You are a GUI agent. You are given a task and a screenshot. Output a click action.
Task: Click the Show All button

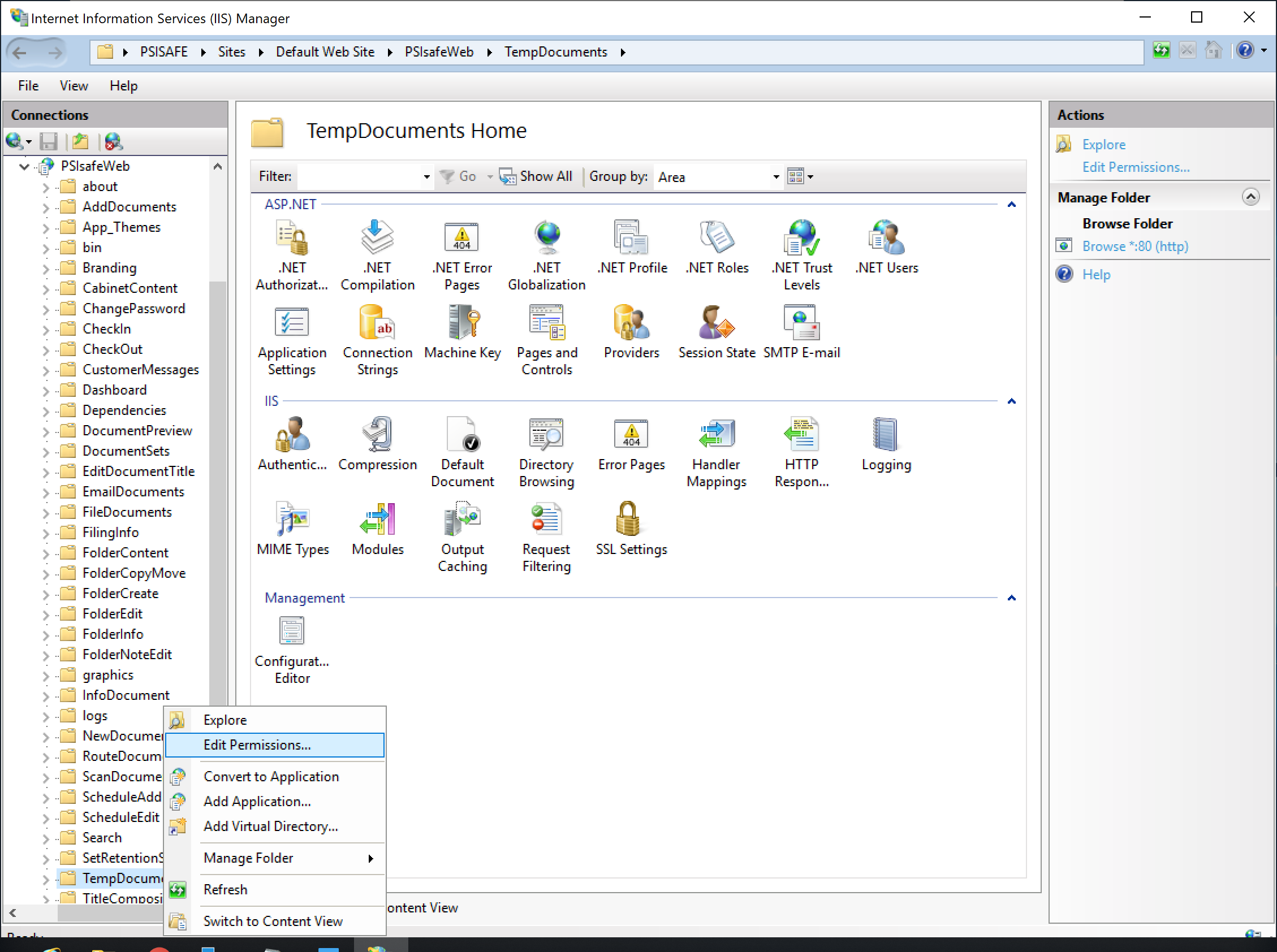pos(536,176)
